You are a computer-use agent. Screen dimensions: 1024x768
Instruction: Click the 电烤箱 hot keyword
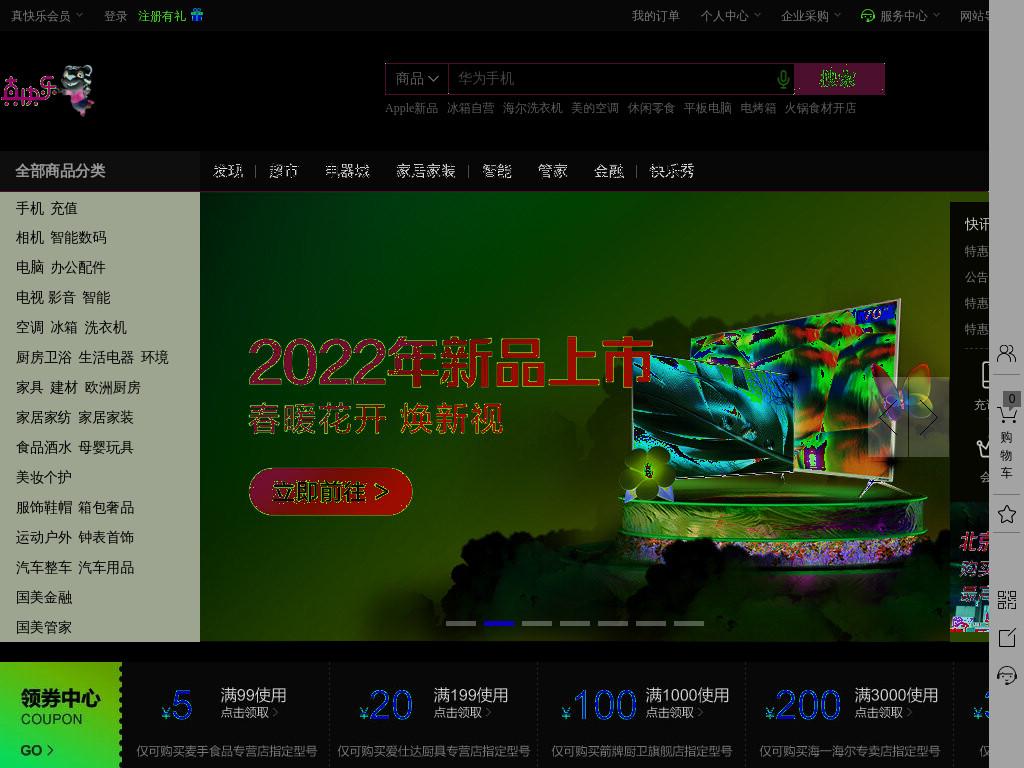[x=758, y=108]
